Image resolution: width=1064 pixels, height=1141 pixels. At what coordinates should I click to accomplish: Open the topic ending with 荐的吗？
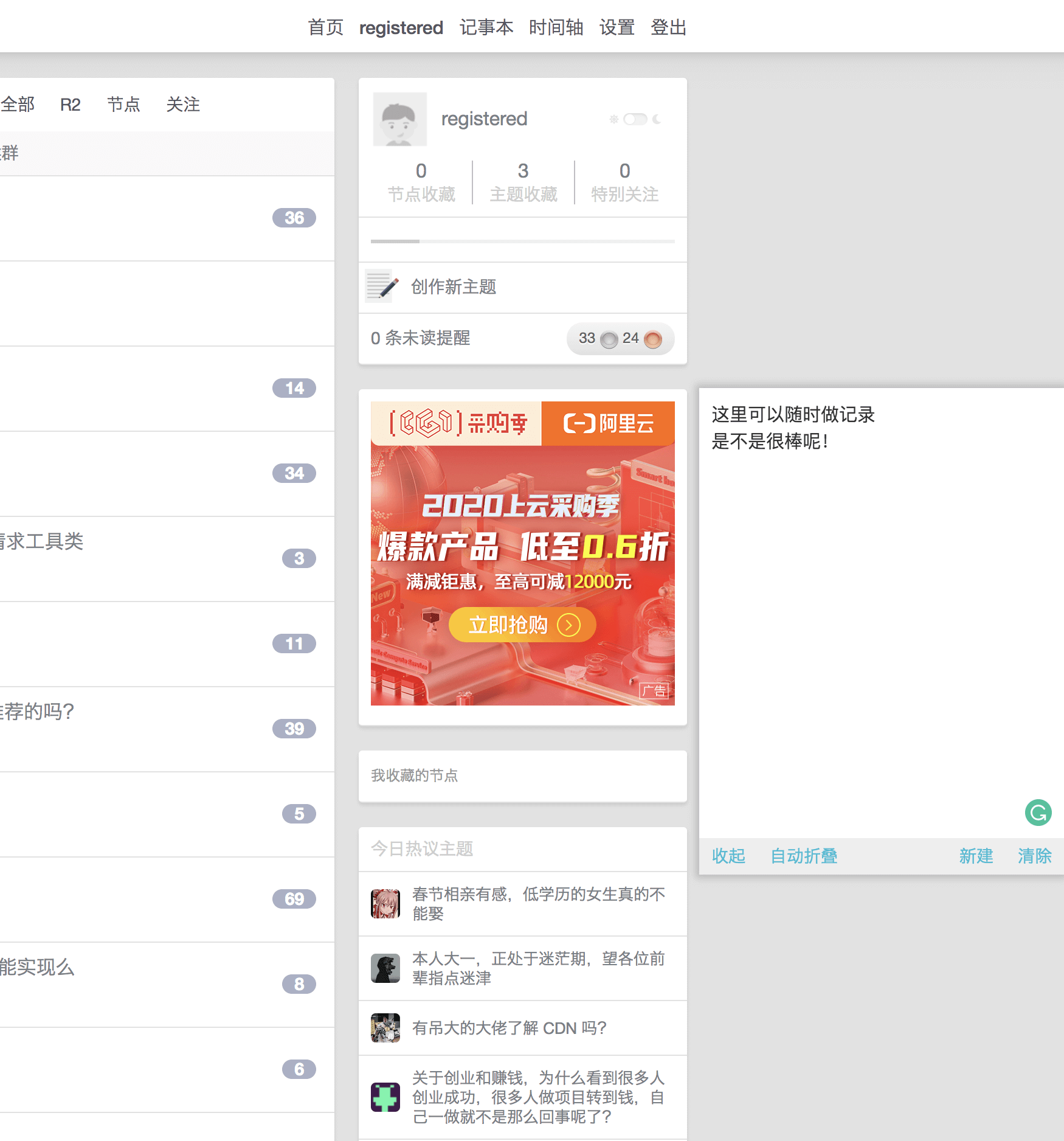[37, 712]
